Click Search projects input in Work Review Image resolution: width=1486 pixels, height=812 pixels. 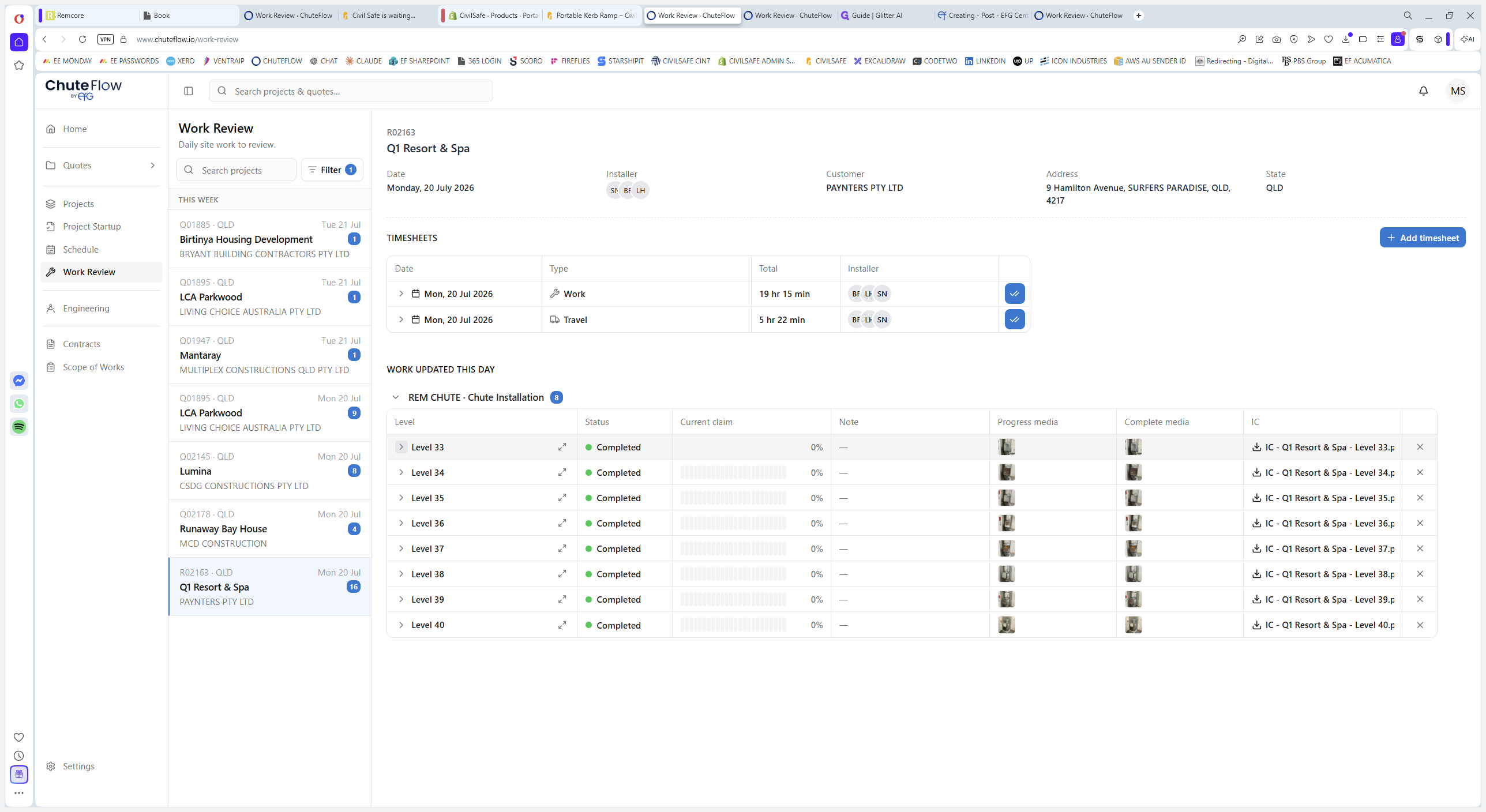pyautogui.click(x=236, y=170)
